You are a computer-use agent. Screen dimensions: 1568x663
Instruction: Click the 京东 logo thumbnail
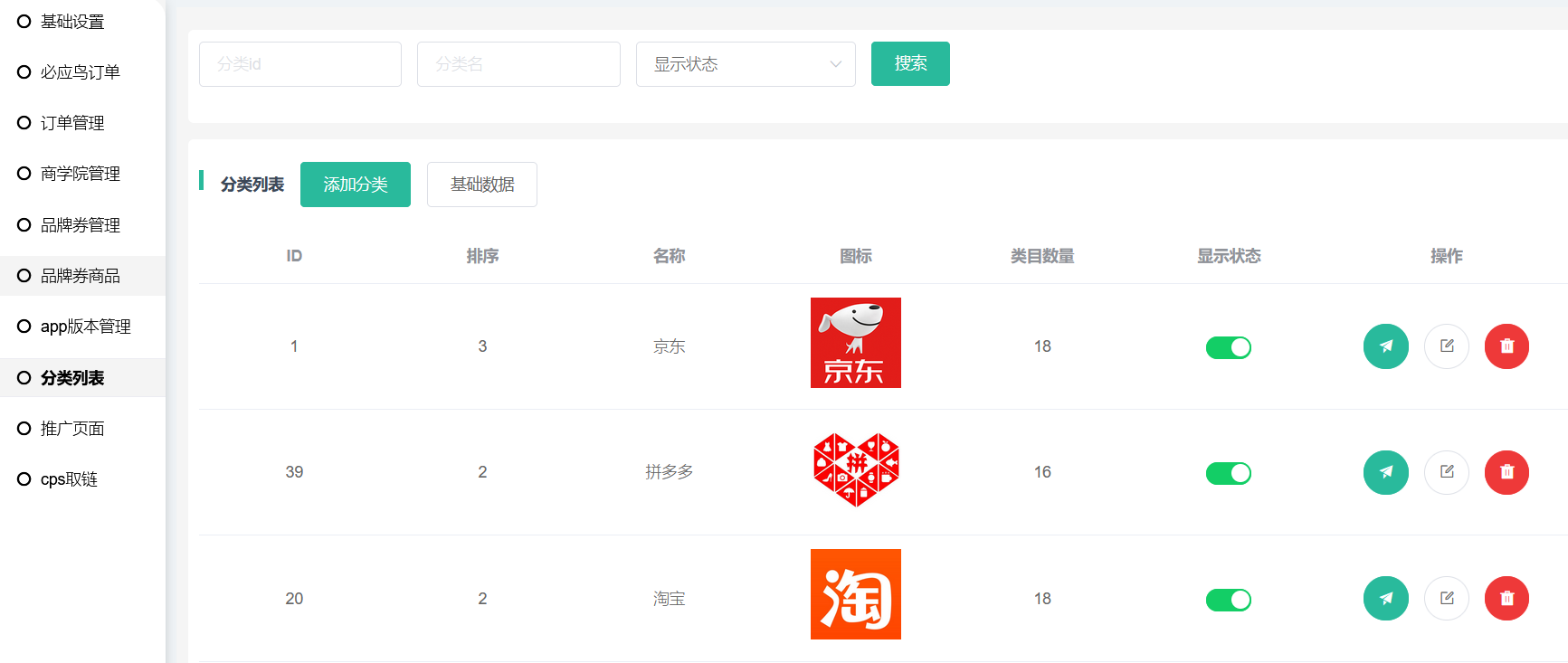(856, 343)
